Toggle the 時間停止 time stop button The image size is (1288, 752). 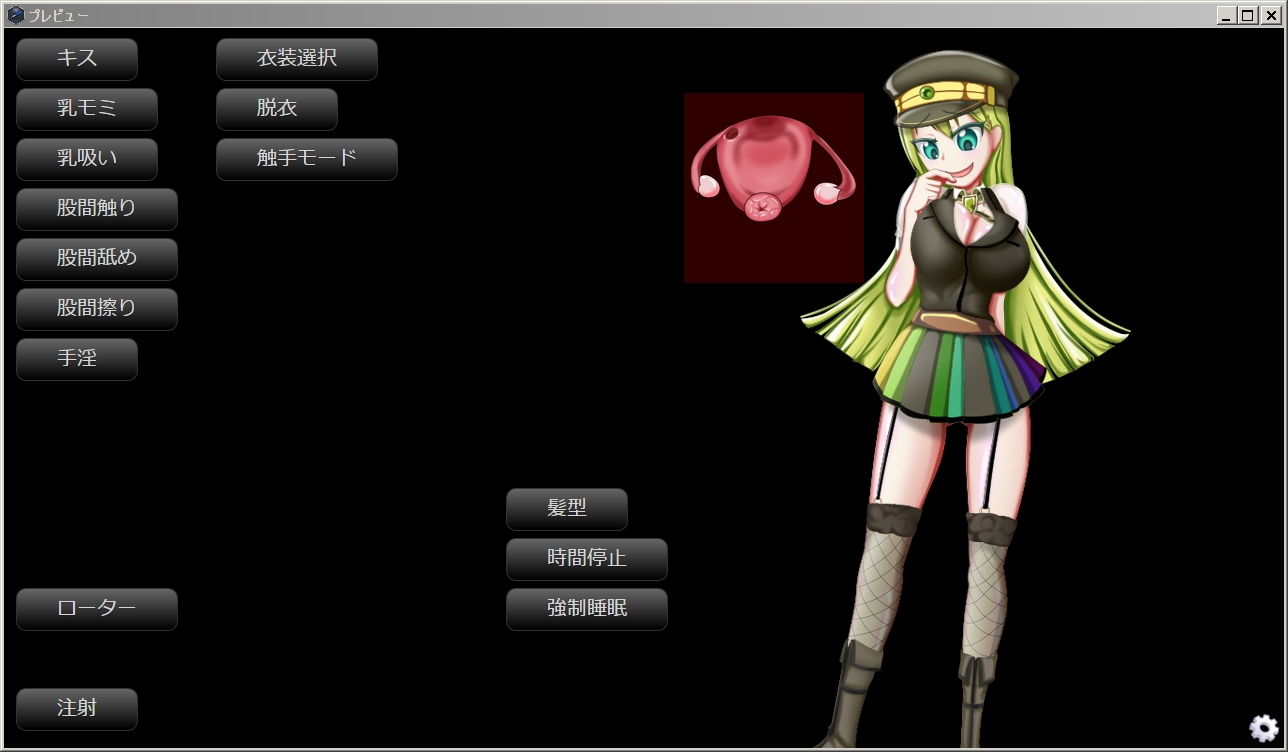click(x=587, y=559)
